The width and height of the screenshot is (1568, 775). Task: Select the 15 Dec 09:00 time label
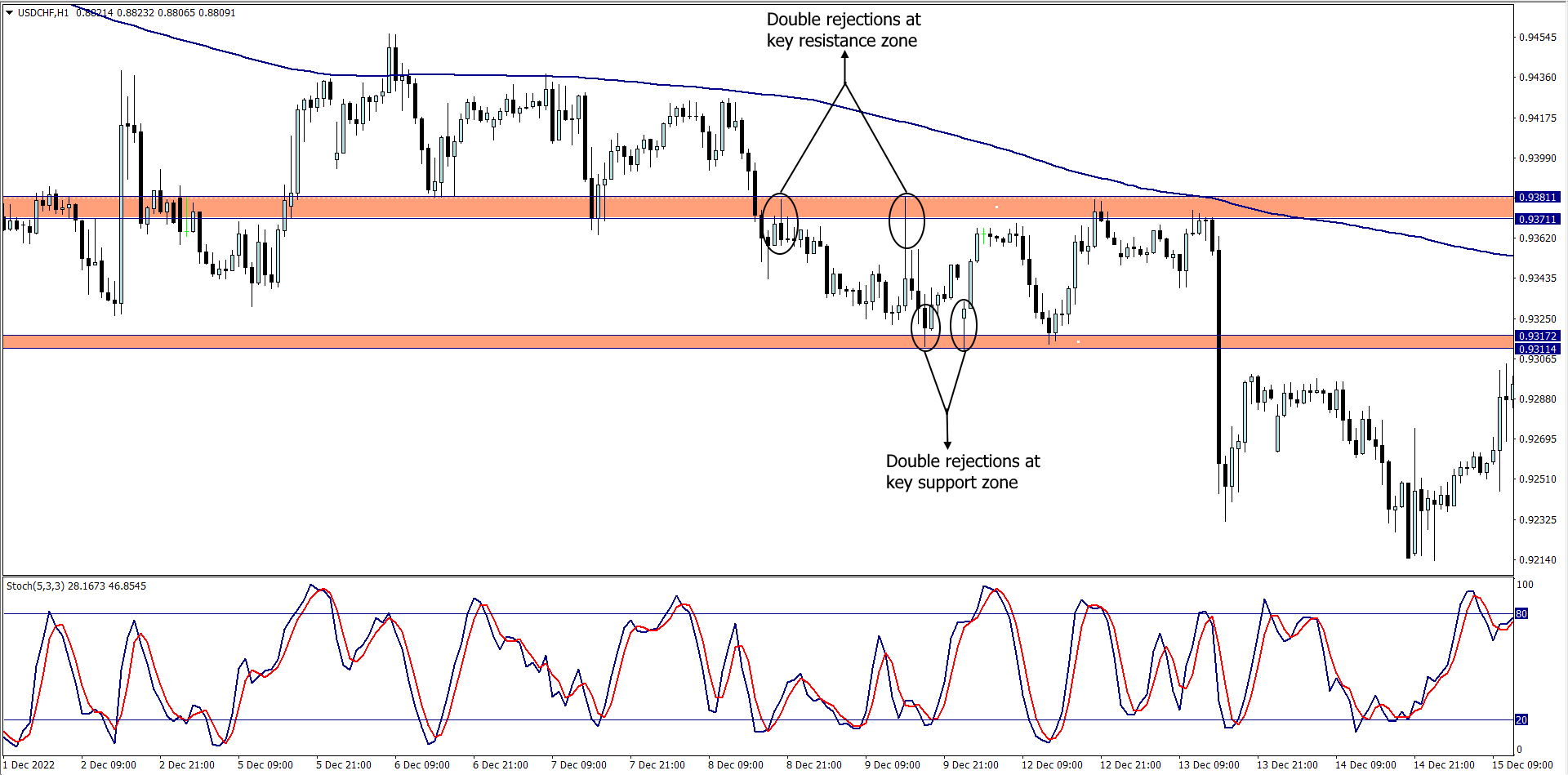1522,765
